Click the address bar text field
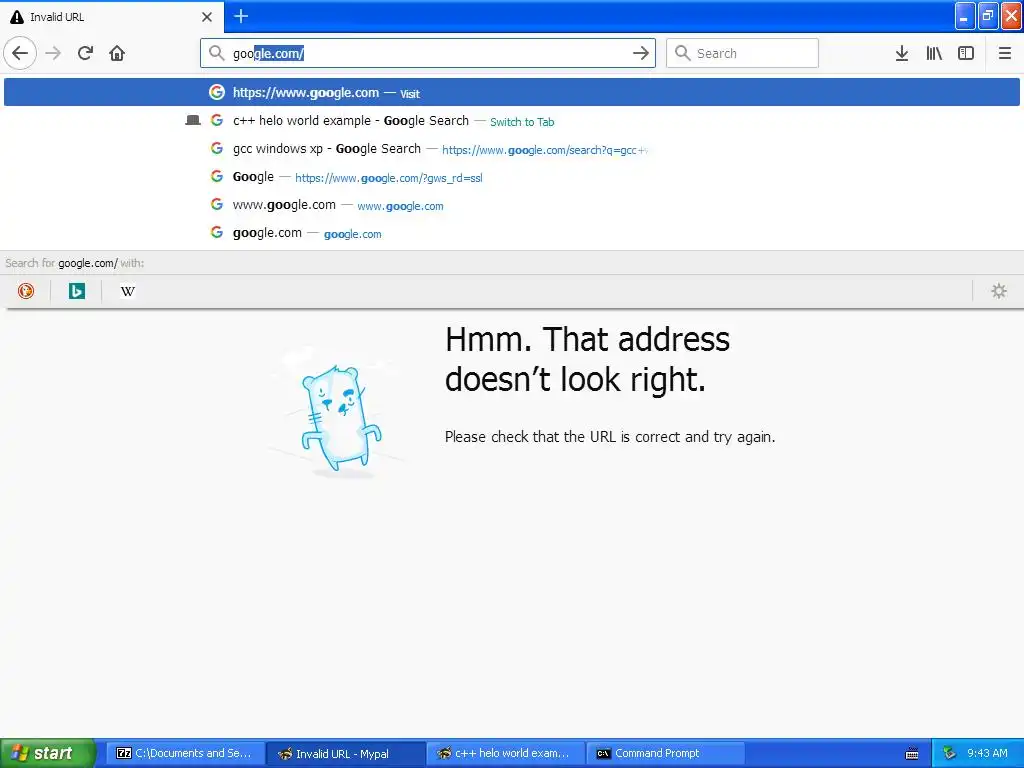 coord(428,53)
